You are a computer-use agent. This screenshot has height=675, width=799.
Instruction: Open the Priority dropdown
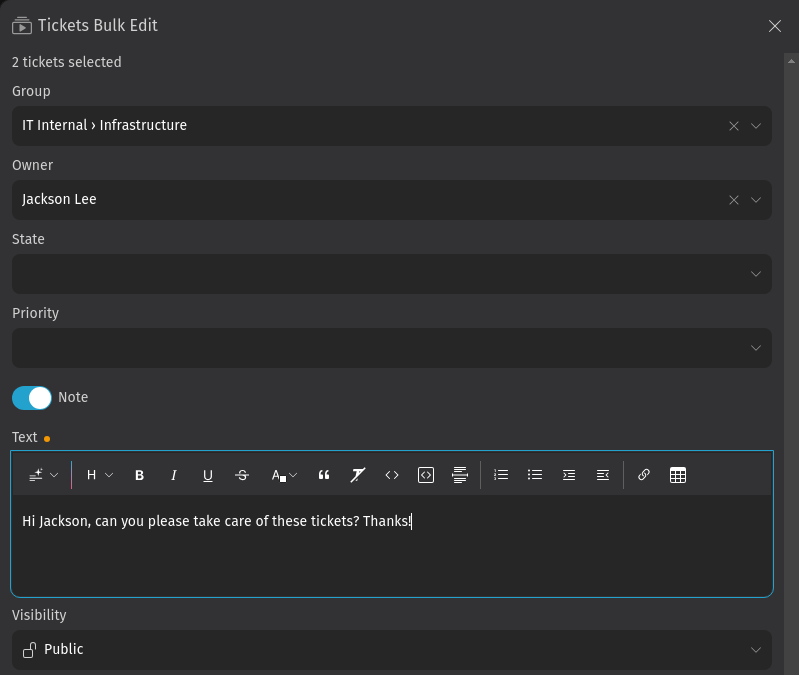click(392, 348)
